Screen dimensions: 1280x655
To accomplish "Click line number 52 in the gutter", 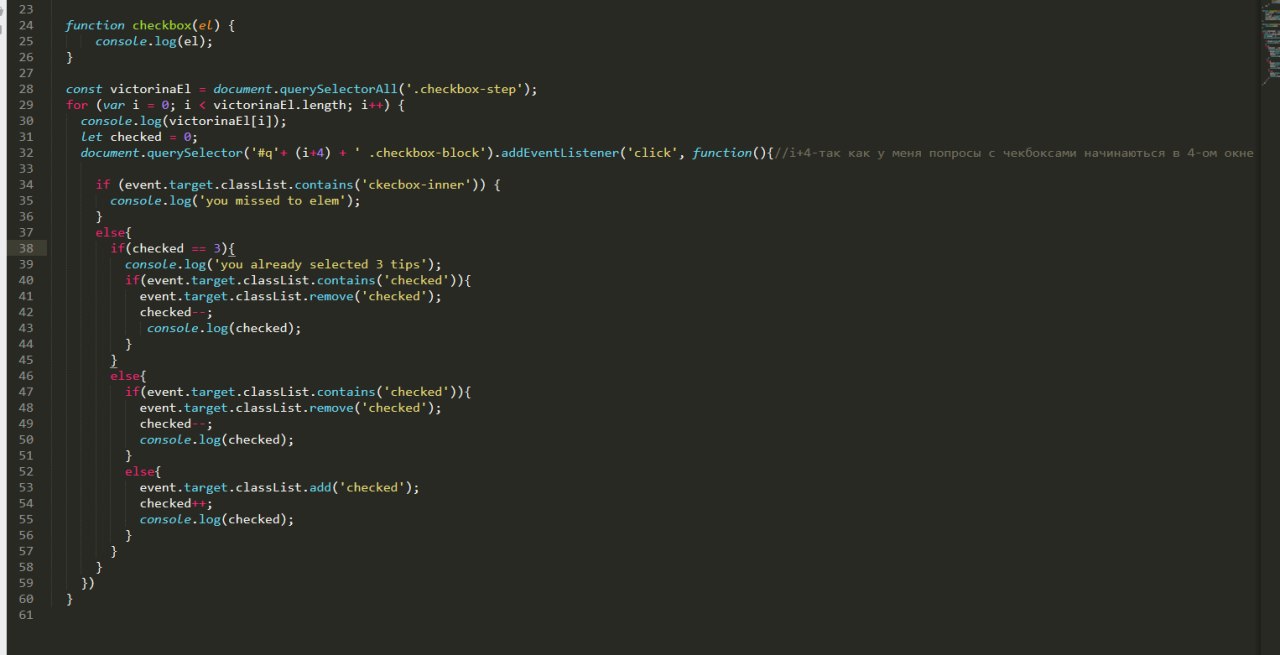I will coord(26,471).
